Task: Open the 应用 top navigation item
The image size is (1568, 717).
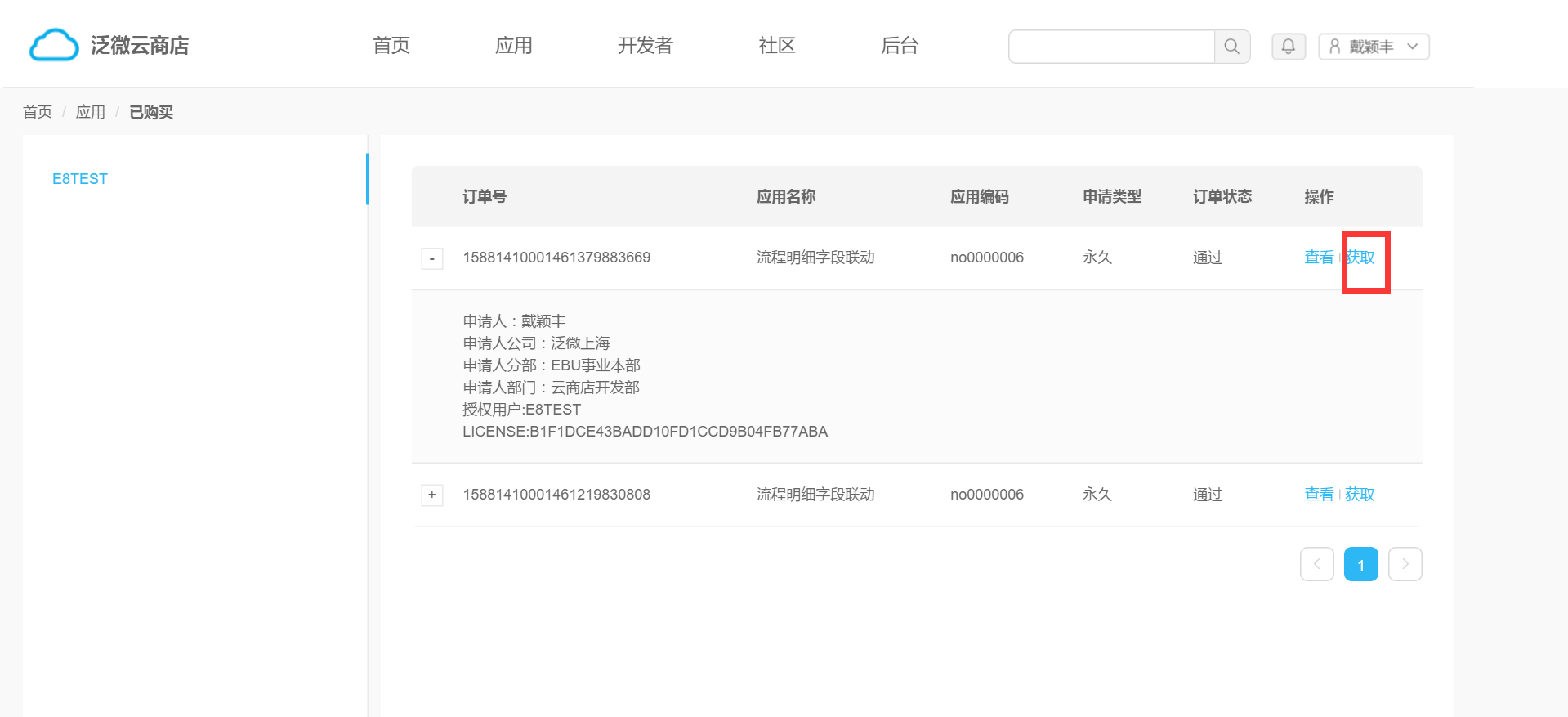Action: [x=514, y=46]
